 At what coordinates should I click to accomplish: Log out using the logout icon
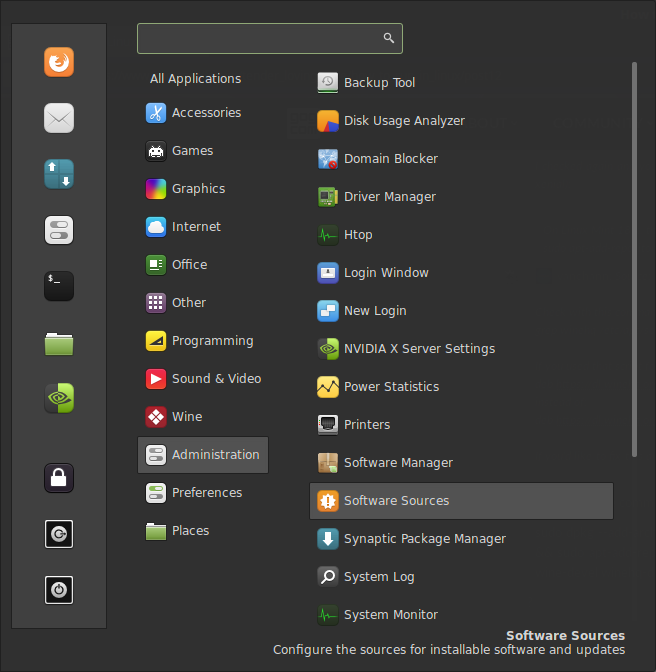click(x=59, y=534)
